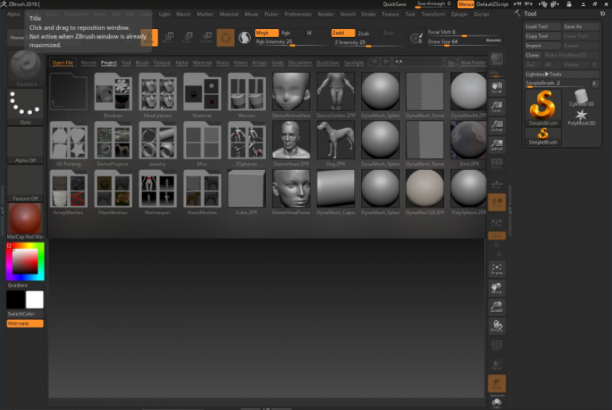Screen dimensions: 612x410
Task: Click the Zoom magnifier icon on right shelf
Action: pos(497,106)
